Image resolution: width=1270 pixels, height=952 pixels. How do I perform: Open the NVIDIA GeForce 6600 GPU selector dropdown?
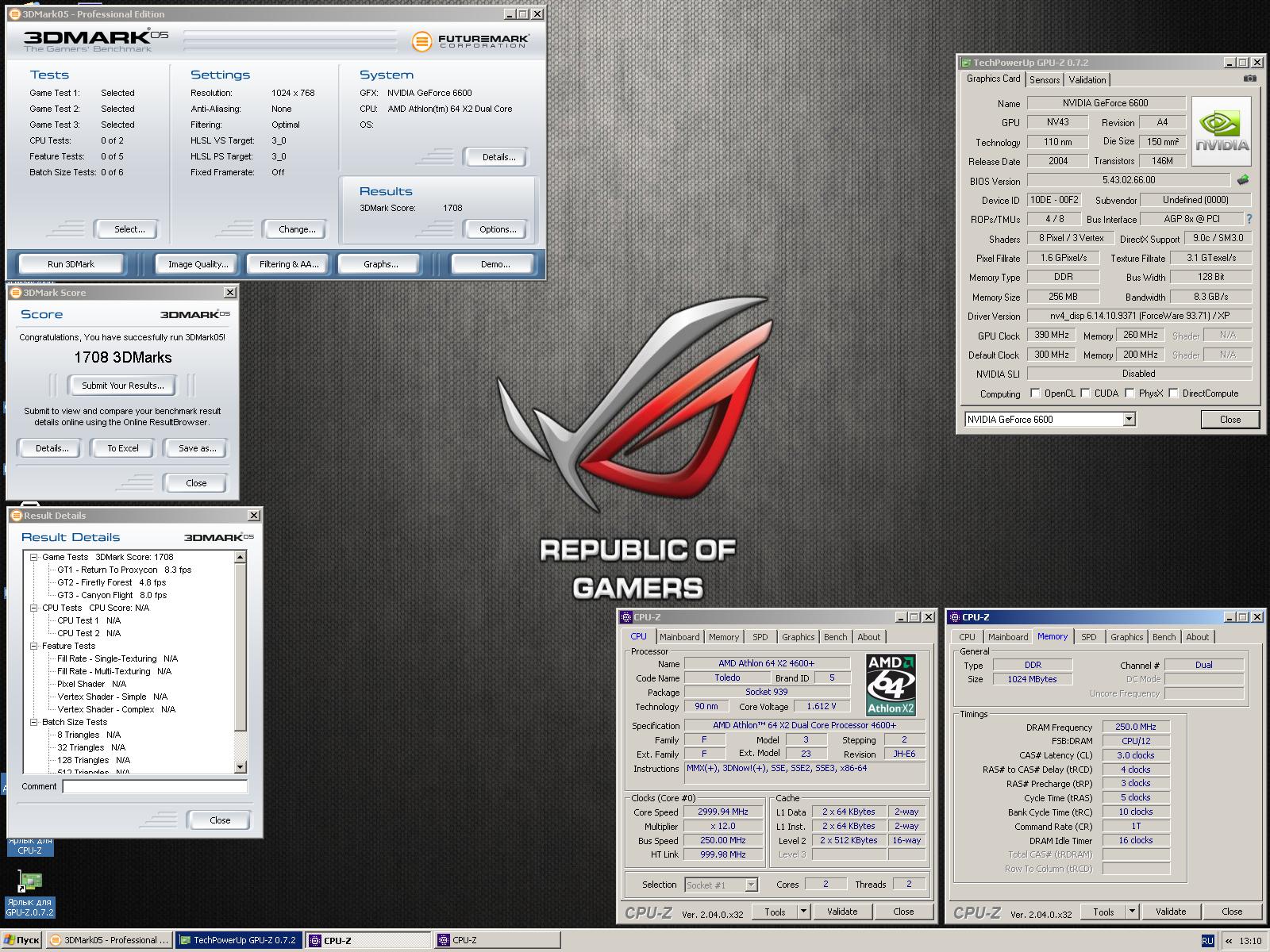(x=1129, y=420)
